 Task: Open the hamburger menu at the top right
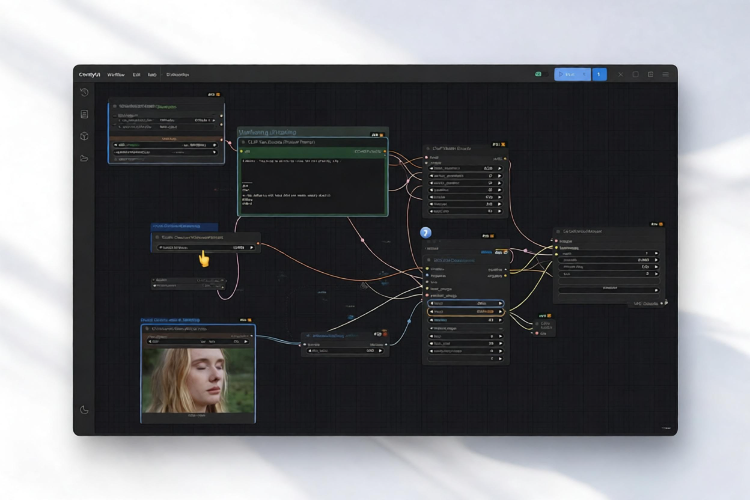coord(665,75)
